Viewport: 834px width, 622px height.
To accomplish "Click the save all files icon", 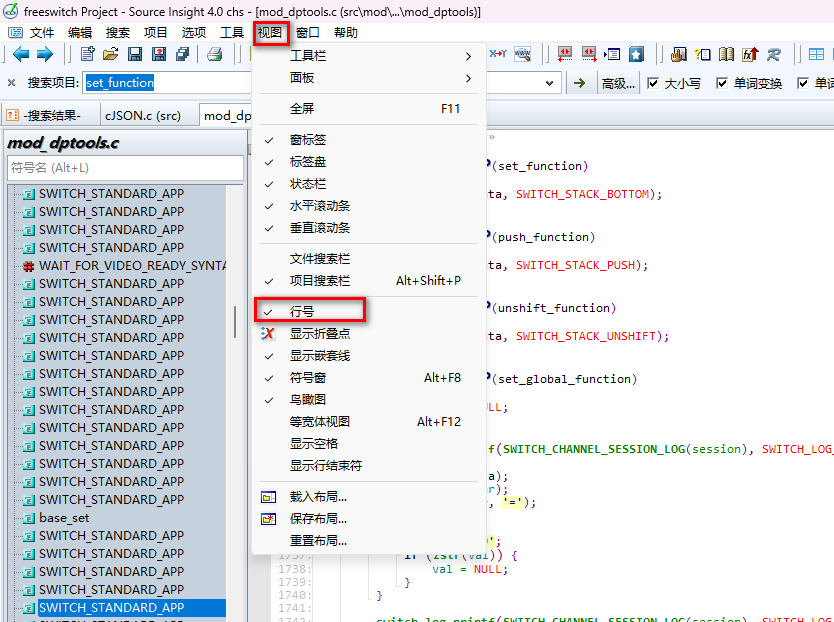I will [180, 54].
